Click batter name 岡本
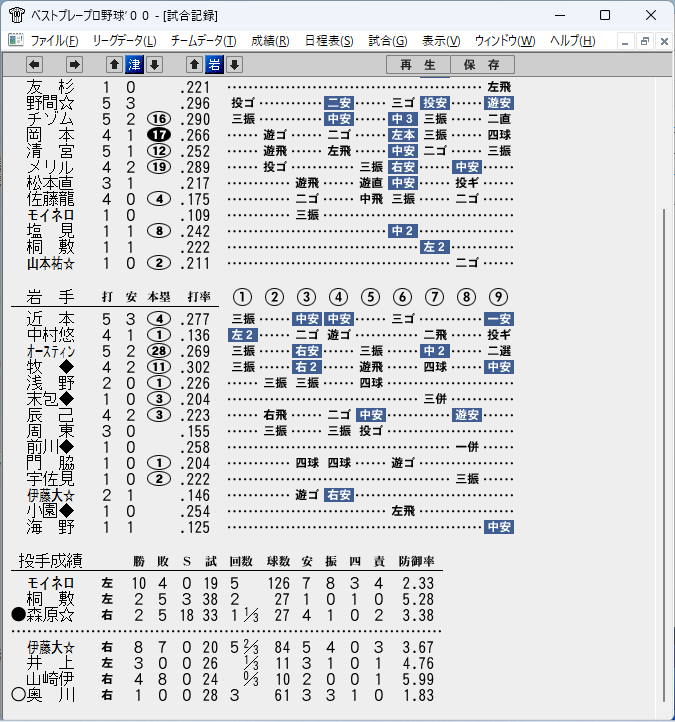The image size is (675, 722). pyautogui.click(x=51, y=135)
